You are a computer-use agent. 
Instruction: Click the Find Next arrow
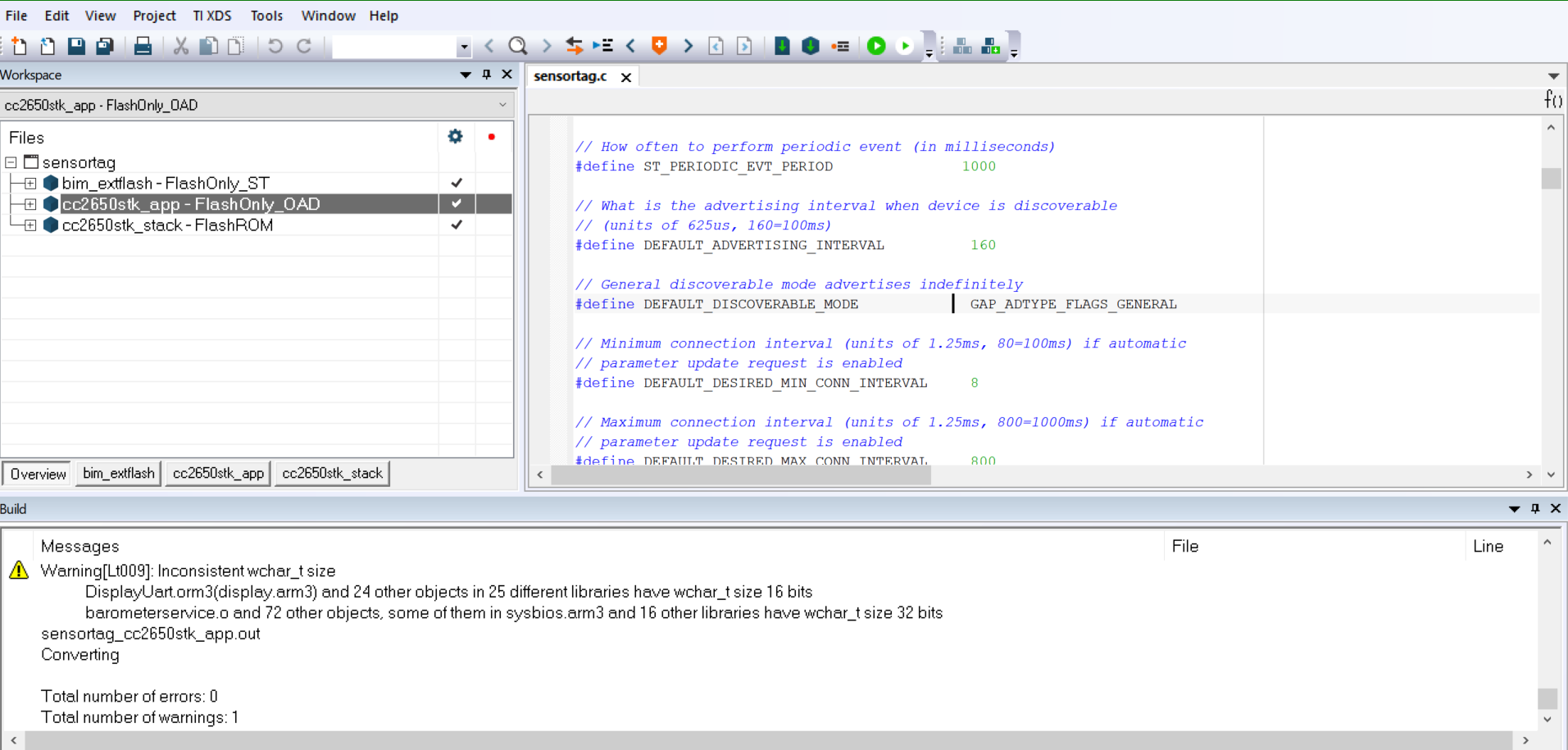coord(547,47)
